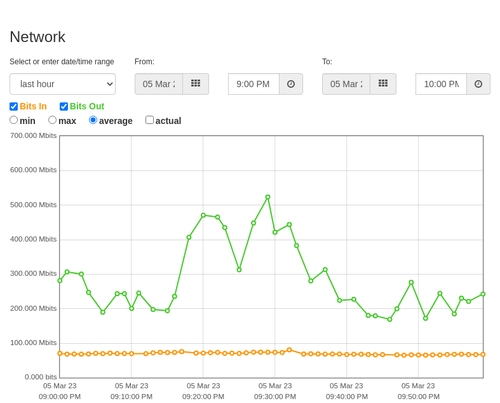Click the 09:50:00 PM x-axis label
This screenshot has width=500, height=403.
click(x=418, y=397)
